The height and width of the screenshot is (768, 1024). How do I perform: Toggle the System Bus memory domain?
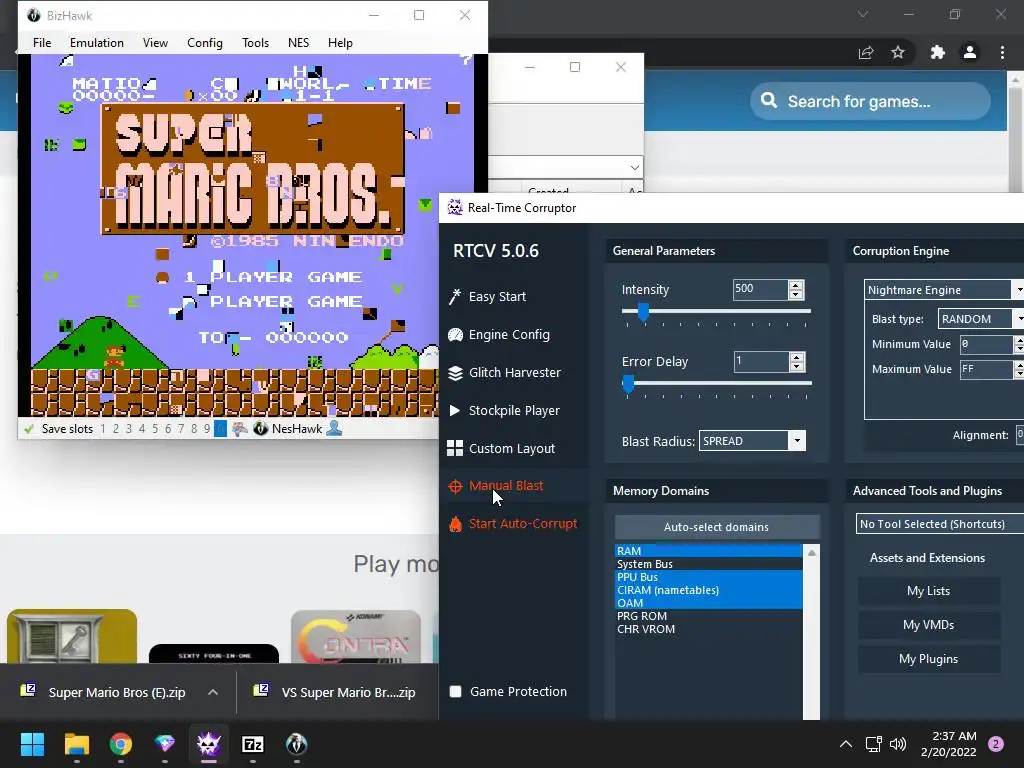coord(709,564)
